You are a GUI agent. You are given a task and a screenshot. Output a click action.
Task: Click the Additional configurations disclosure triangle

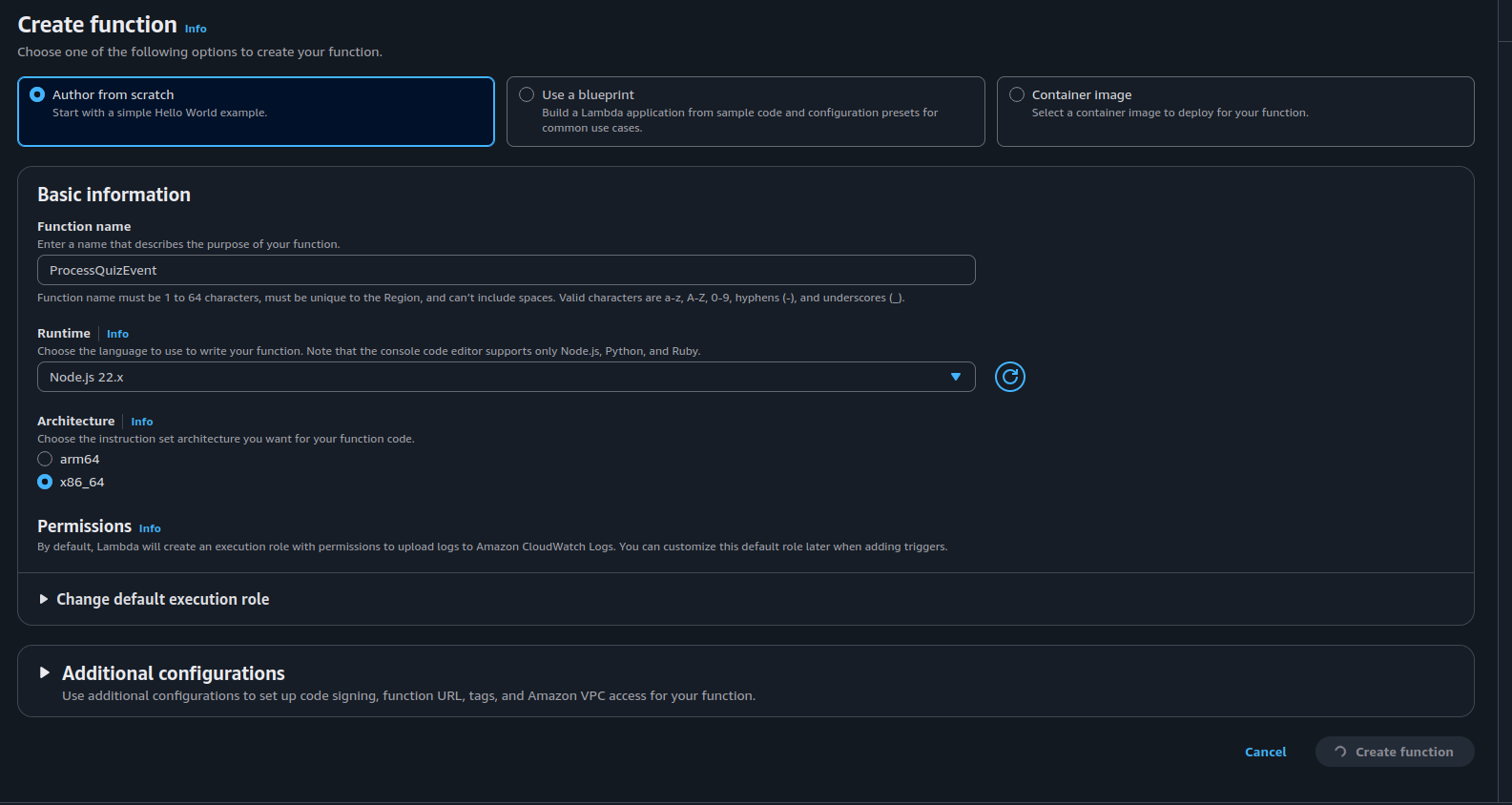[44, 672]
